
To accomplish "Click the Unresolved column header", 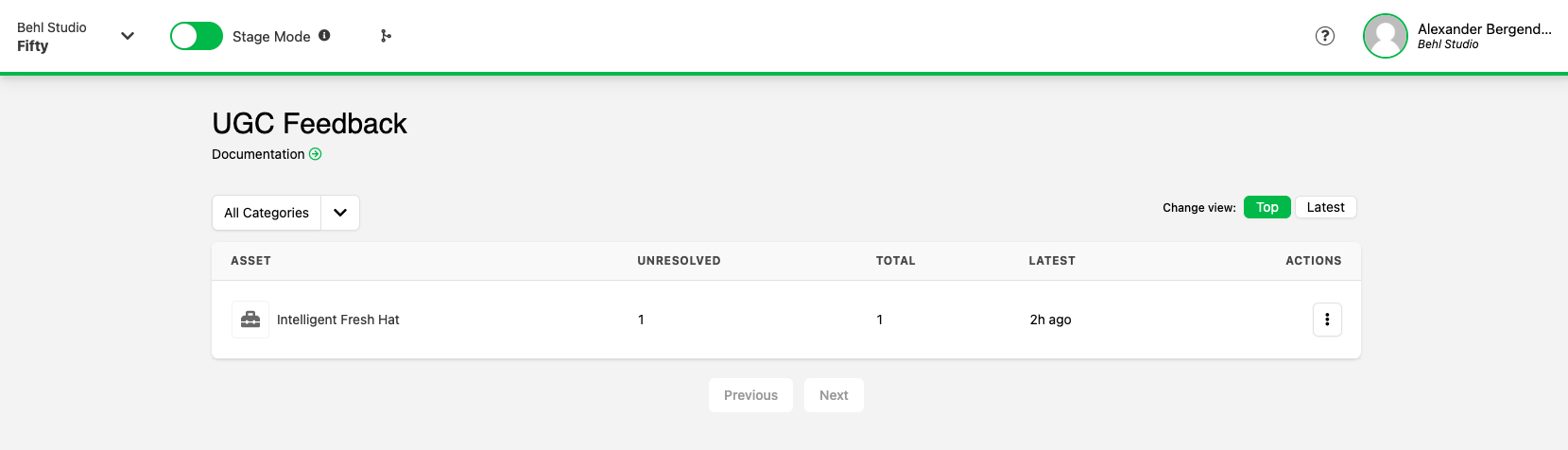I will click(679, 261).
